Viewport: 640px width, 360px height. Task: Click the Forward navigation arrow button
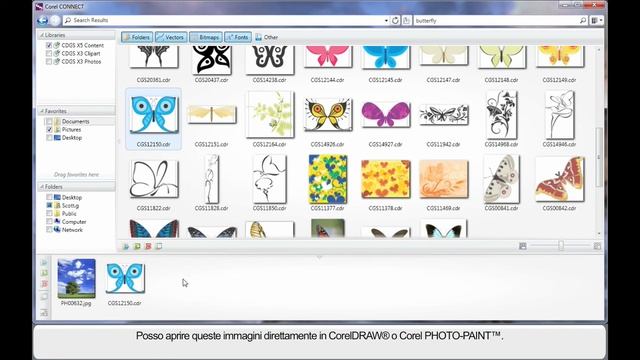[x=55, y=20]
